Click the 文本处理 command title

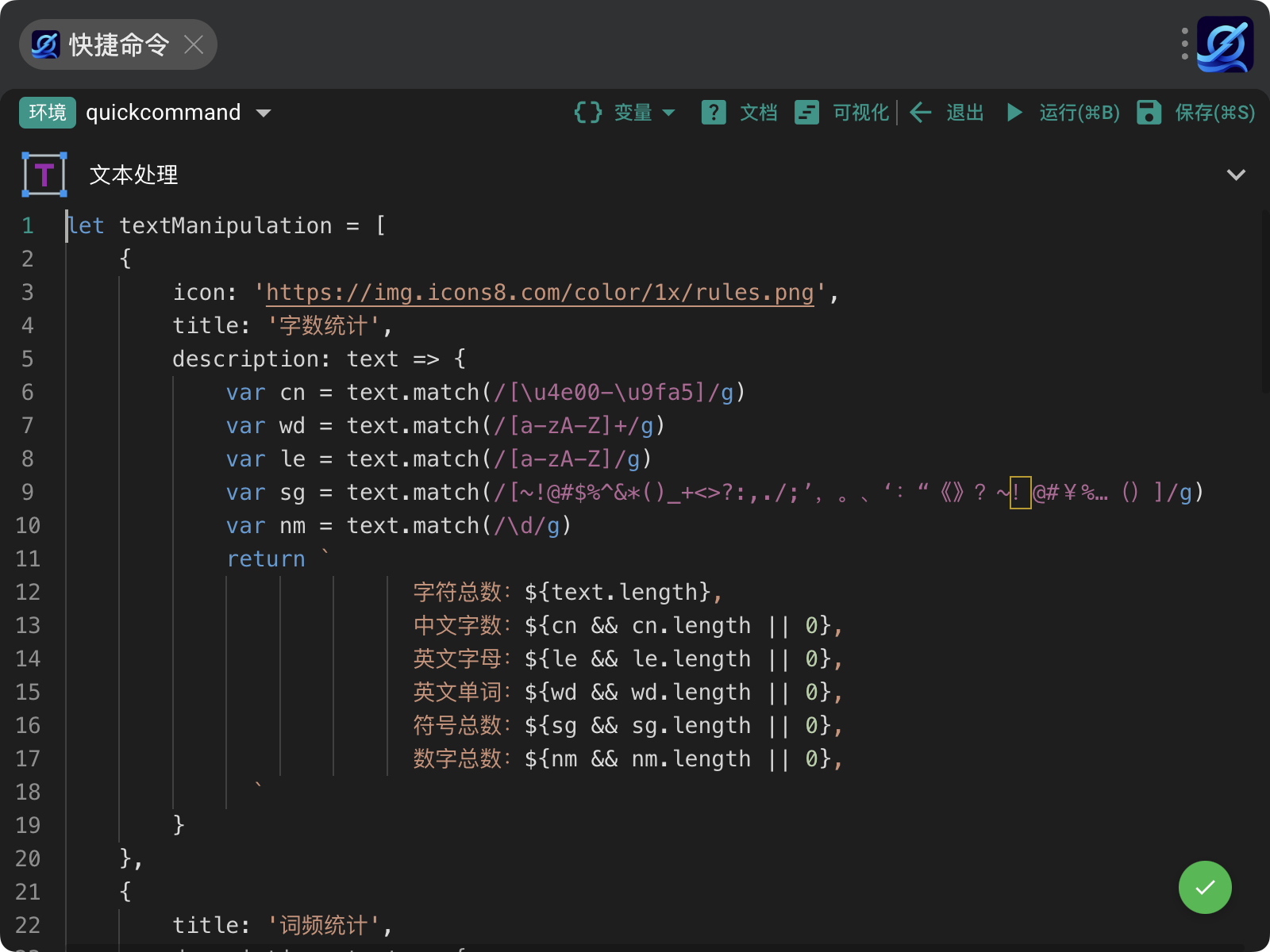133,175
